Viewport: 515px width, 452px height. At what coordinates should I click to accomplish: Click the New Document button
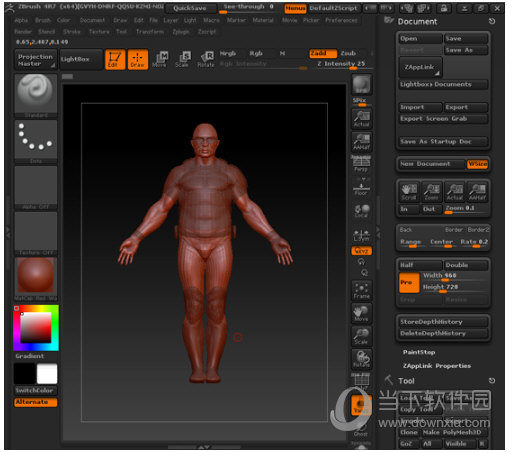coord(432,164)
